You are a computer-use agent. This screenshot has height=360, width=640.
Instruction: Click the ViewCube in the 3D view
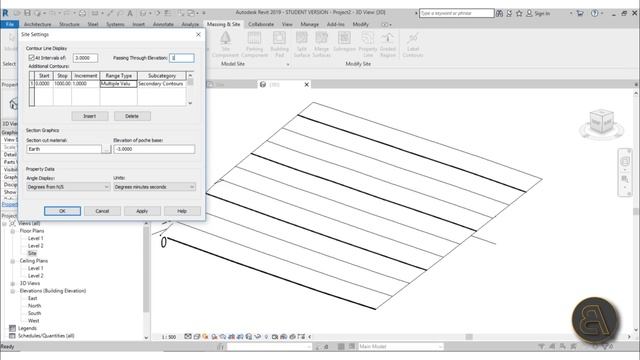602,122
